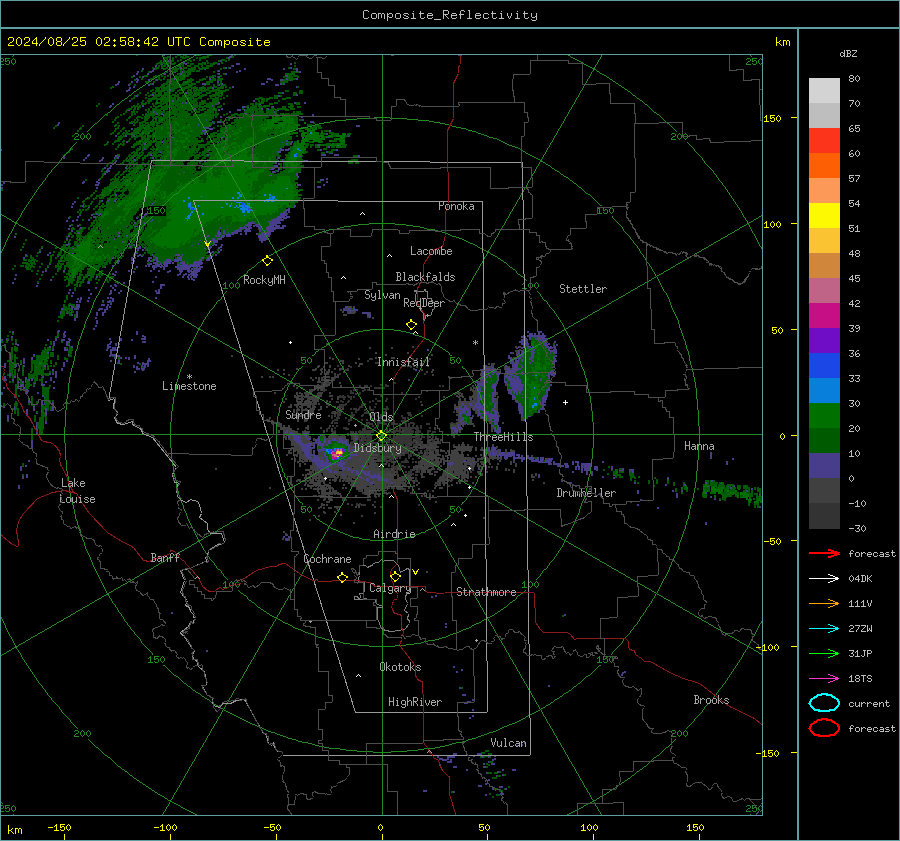The image size is (900, 841).
Task: Select the Blackfalds town label
Action: [x=425, y=277]
